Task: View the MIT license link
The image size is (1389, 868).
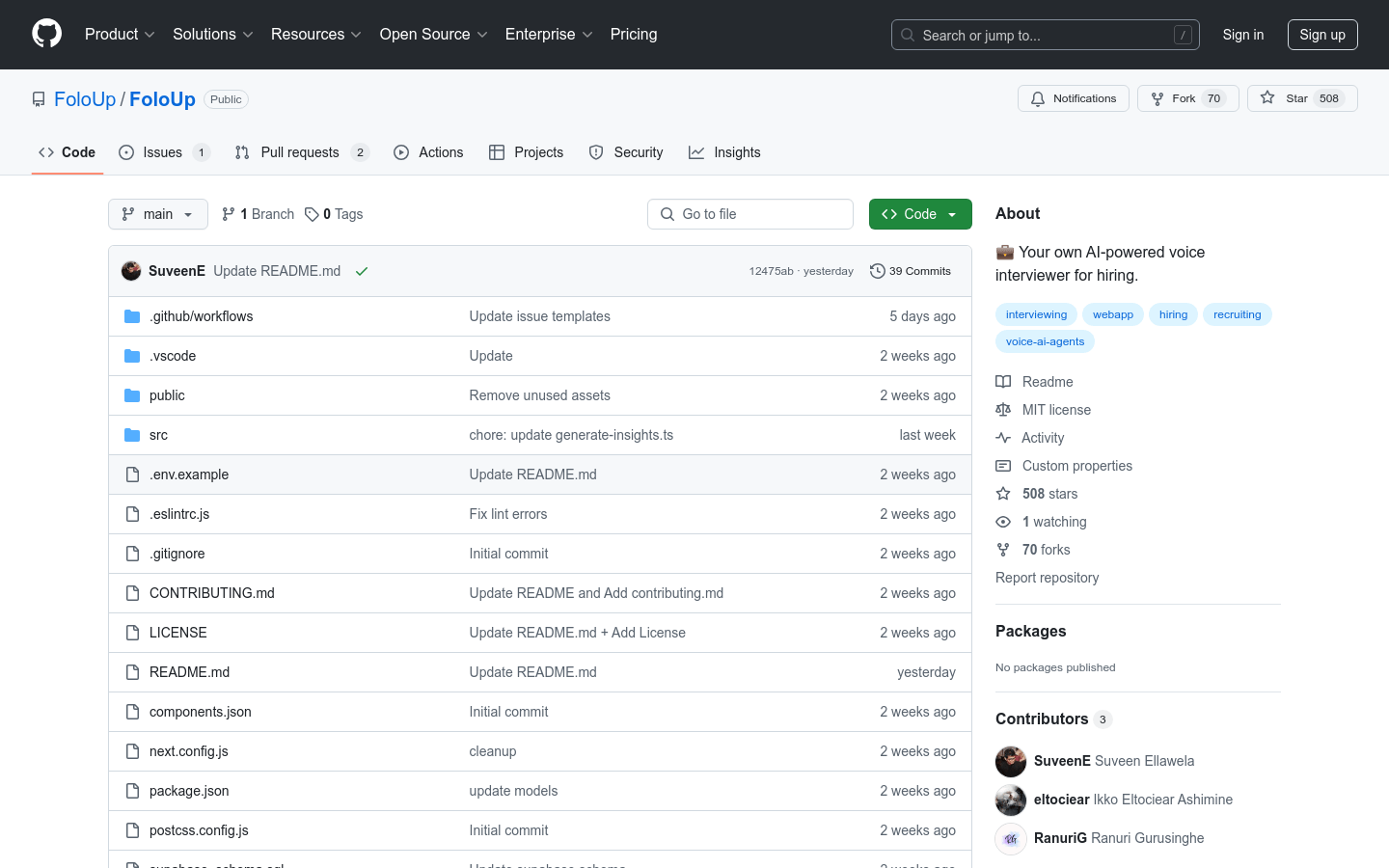Action: point(1043,410)
